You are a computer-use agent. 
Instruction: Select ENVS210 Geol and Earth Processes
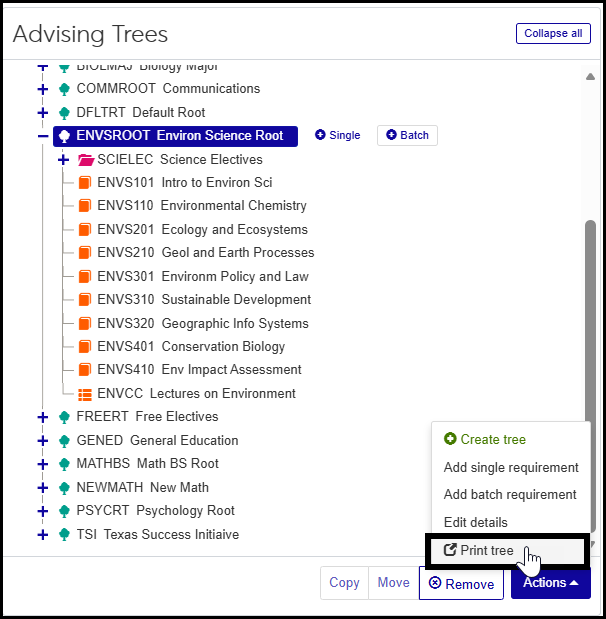click(x=206, y=253)
